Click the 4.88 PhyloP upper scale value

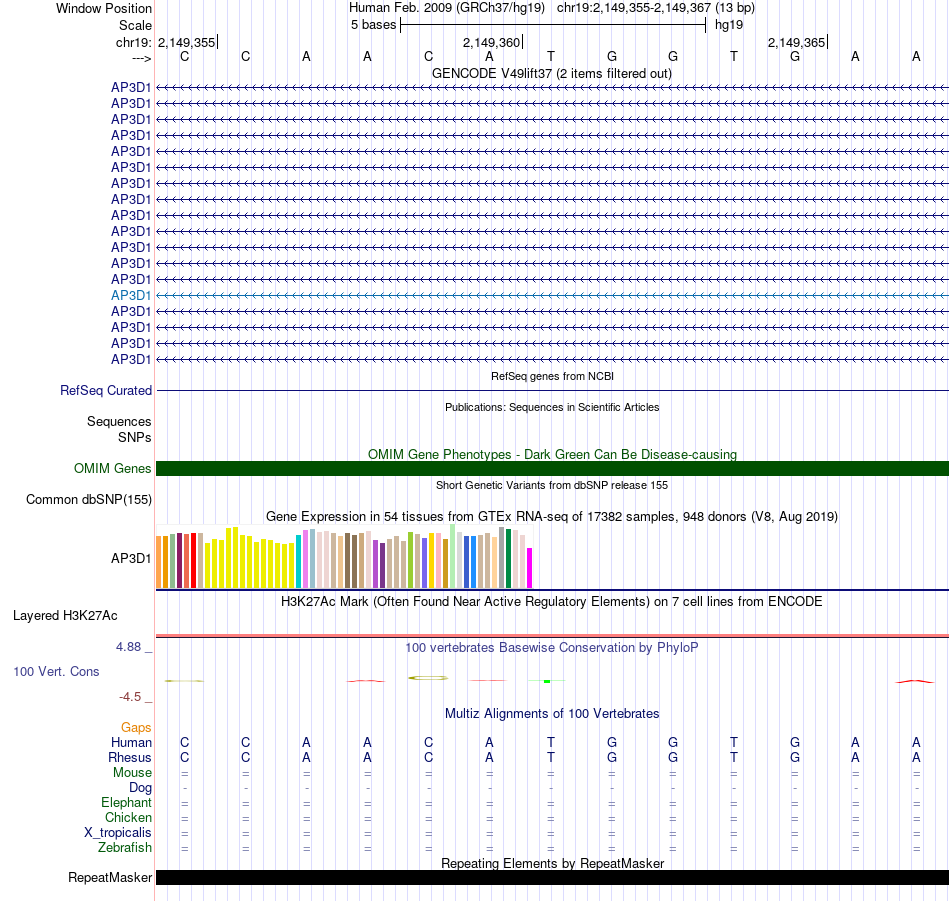[128, 647]
